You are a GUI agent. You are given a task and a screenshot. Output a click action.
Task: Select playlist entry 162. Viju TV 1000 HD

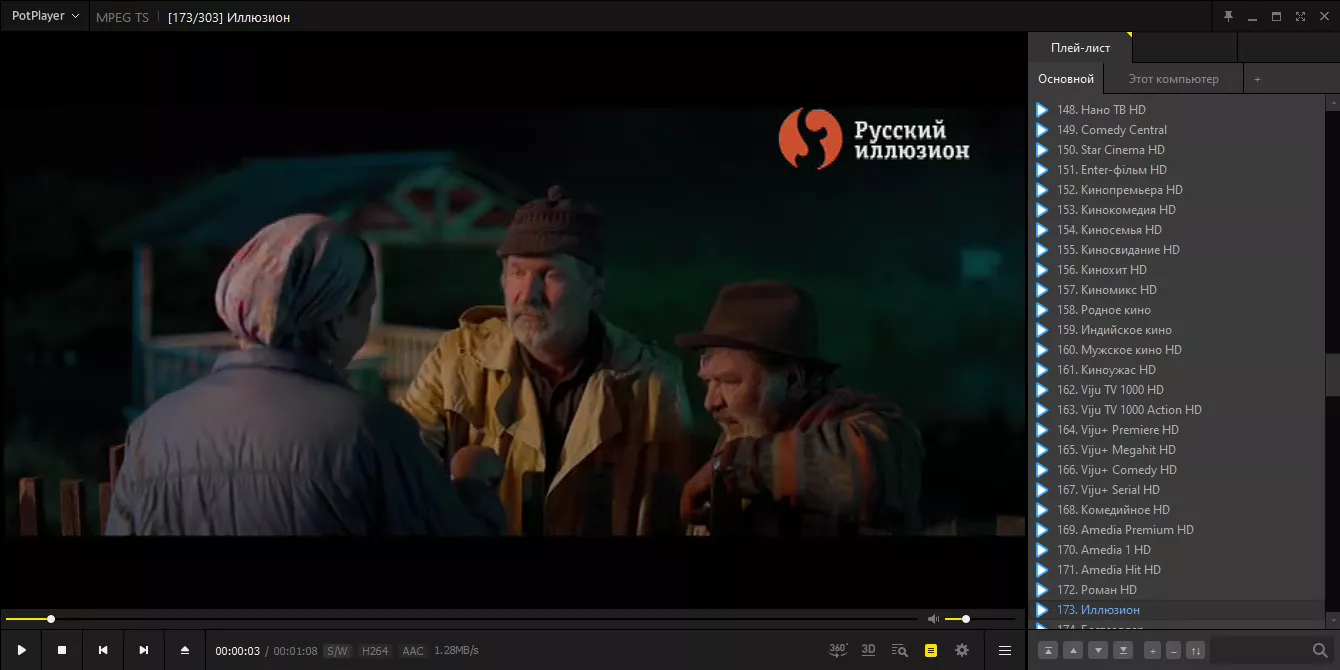pos(1177,390)
